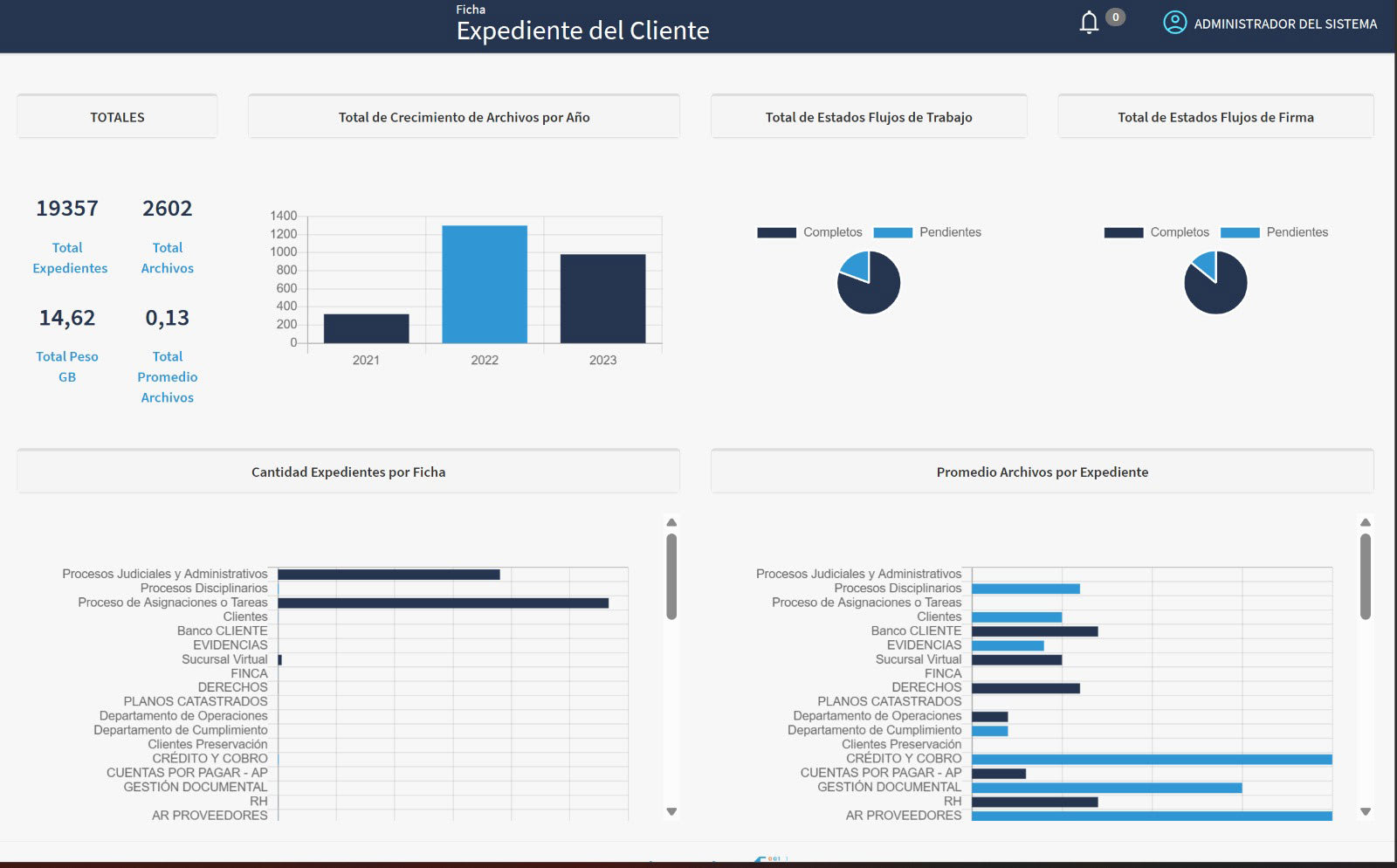The image size is (1397, 868).
Task: Toggle Completos legend swatch in Flujos de Trabajo
Action: point(776,232)
